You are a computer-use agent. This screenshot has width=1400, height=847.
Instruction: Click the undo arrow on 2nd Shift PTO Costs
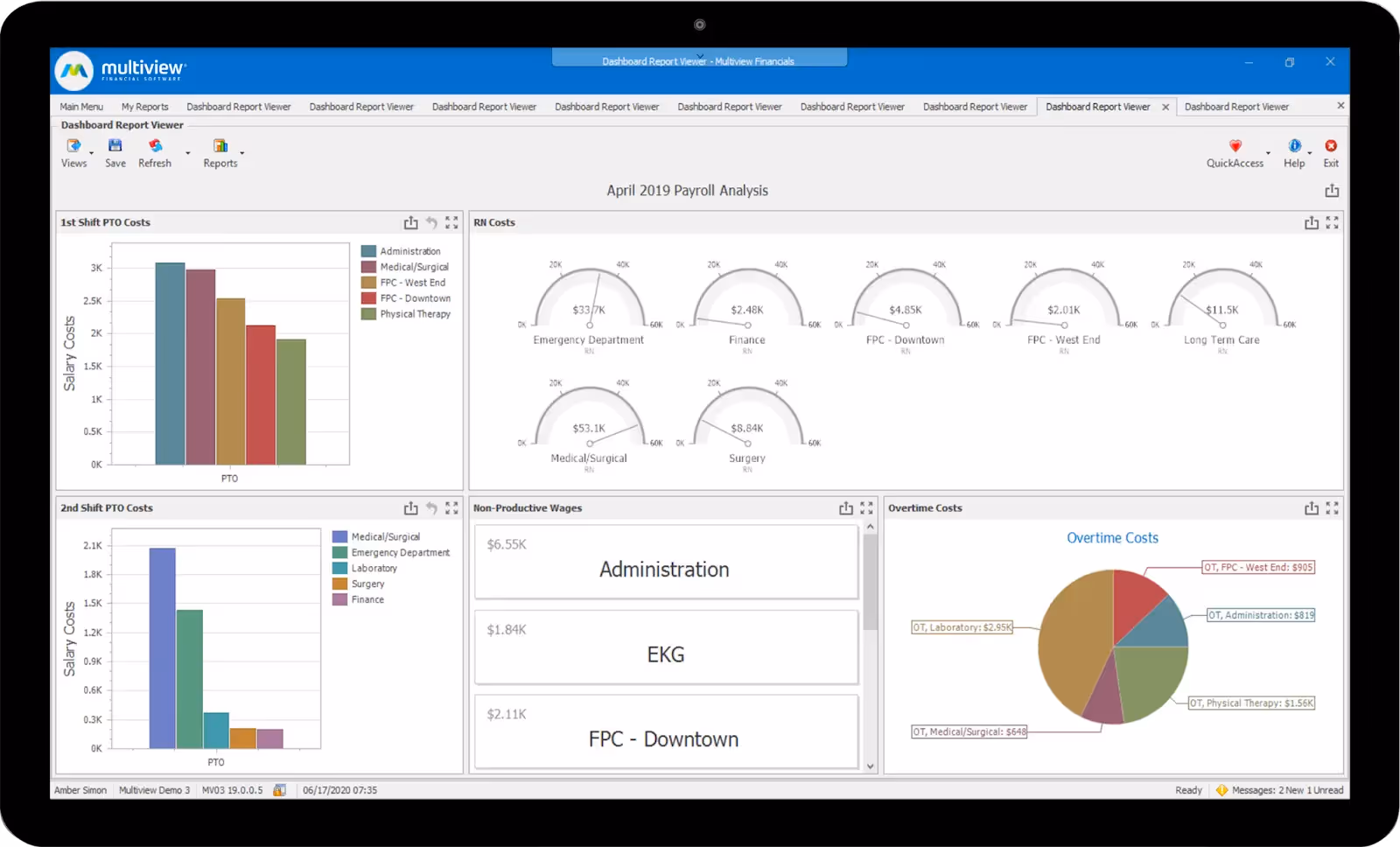[431, 507]
